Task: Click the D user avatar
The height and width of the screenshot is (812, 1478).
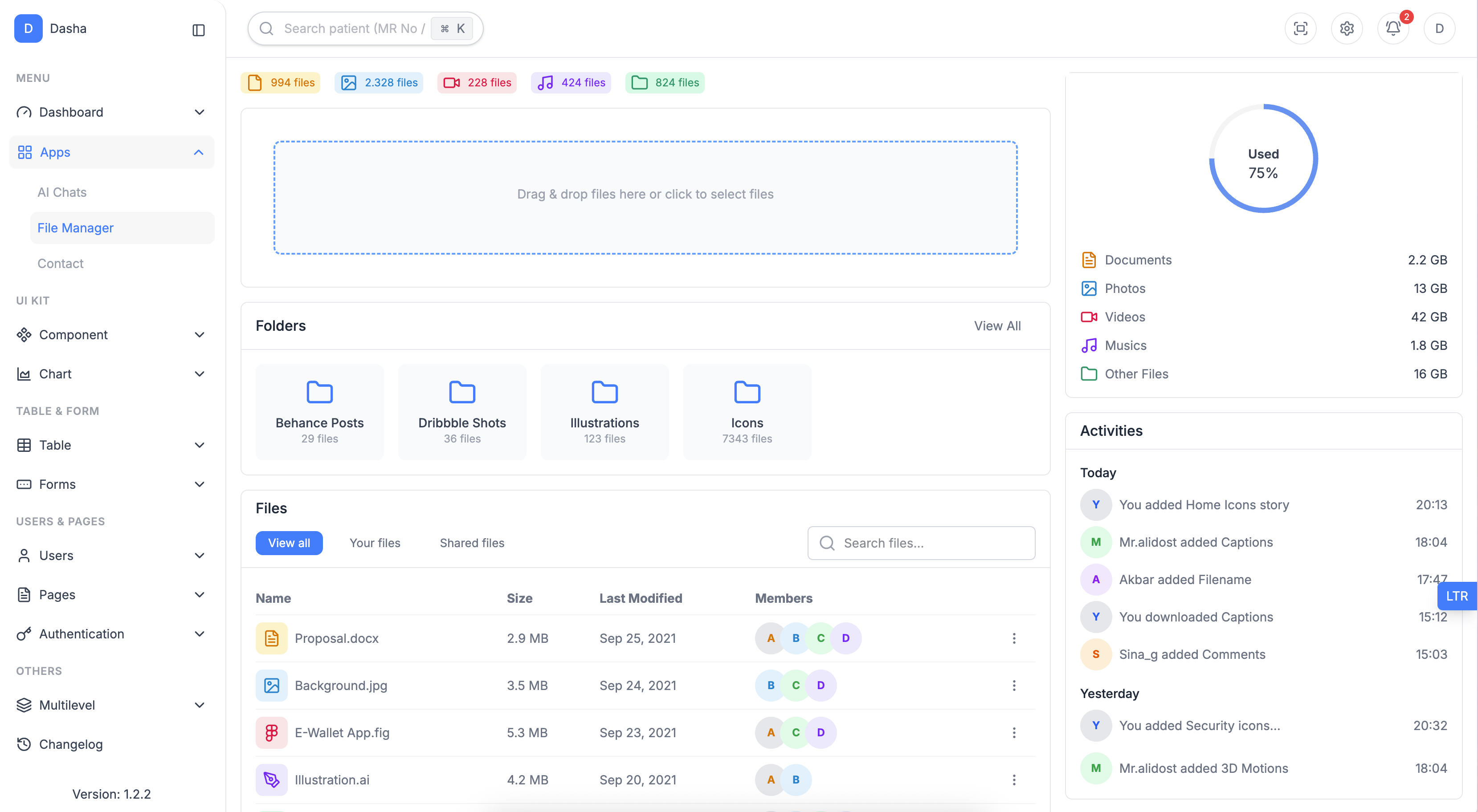Action: point(1439,28)
